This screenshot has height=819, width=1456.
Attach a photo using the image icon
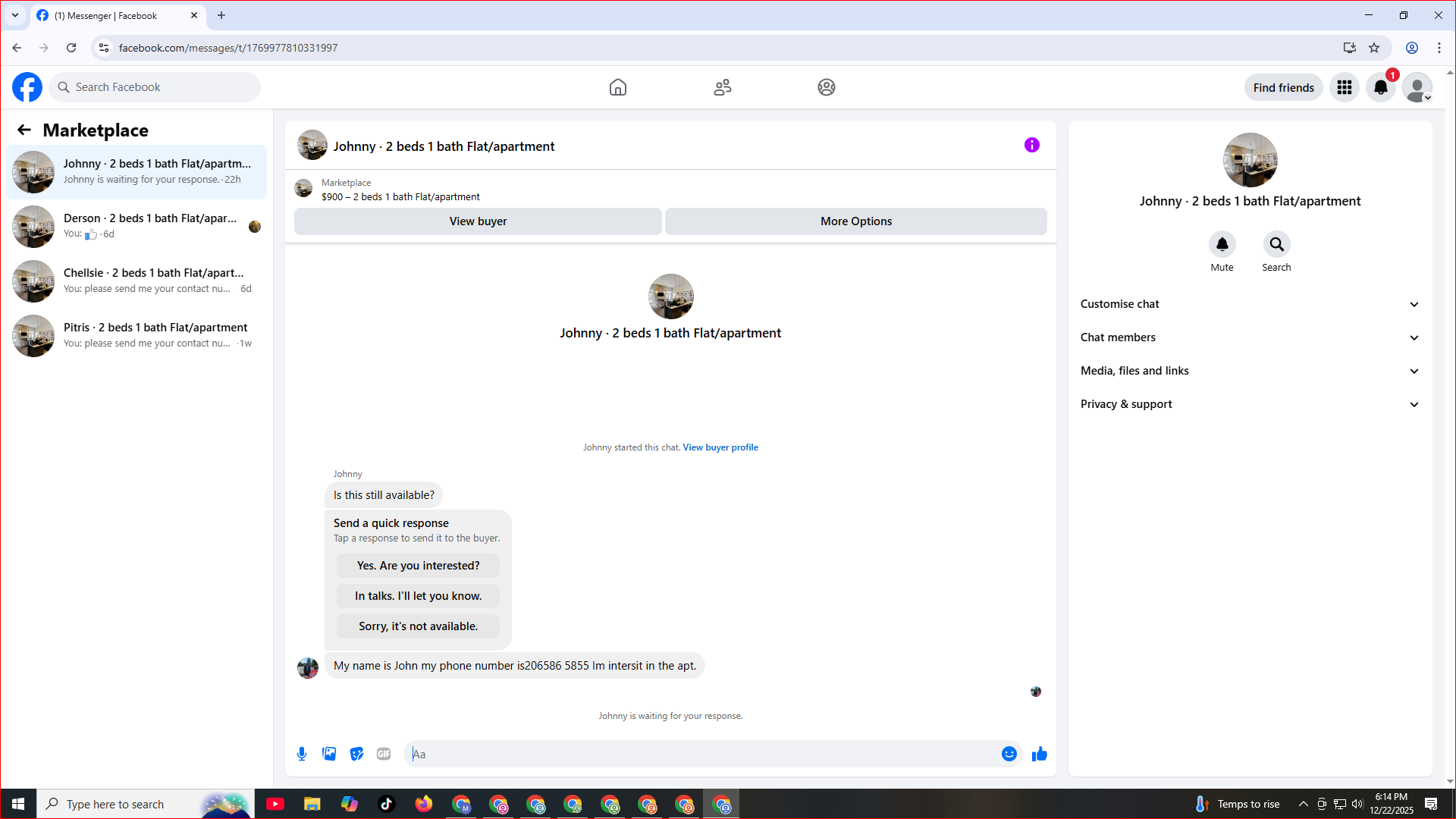click(x=329, y=754)
